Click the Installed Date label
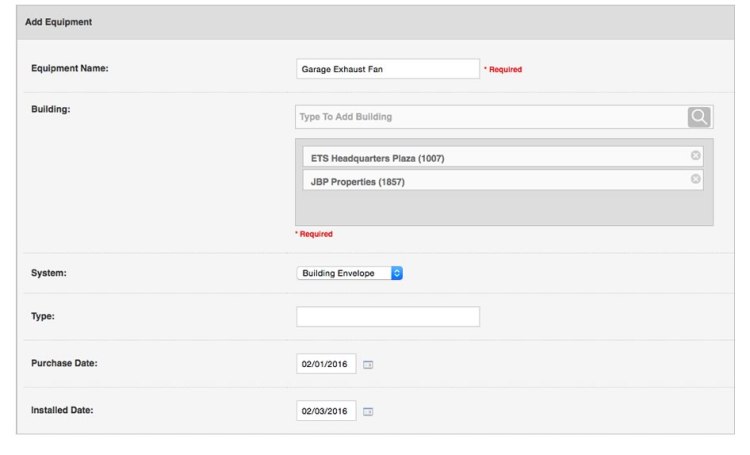 click(x=62, y=409)
